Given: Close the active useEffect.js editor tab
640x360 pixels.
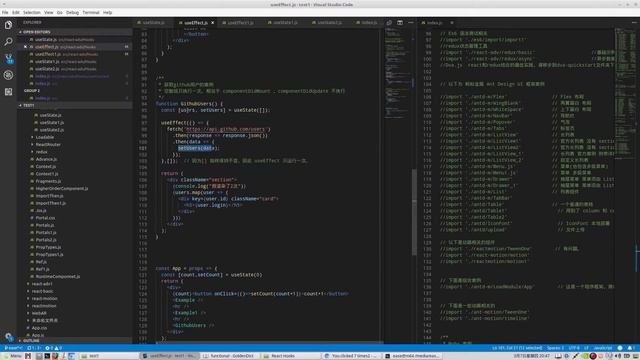Looking at the screenshot, I should pos(213,23).
